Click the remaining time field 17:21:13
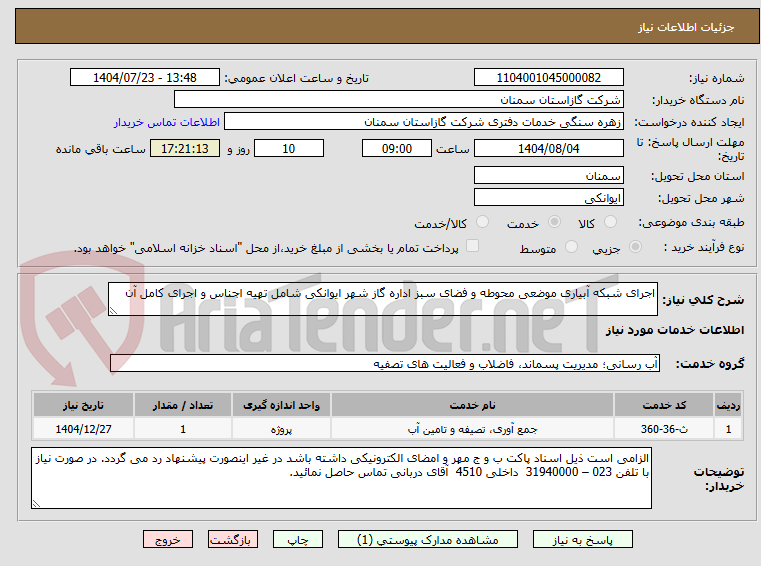The height and width of the screenshot is (566, 761). pos(185,148)
